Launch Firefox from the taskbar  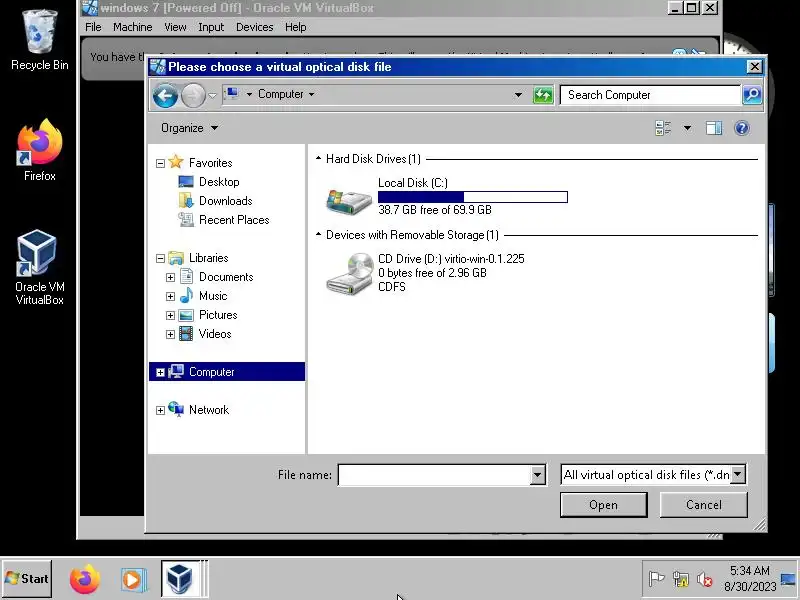[85, 579]
